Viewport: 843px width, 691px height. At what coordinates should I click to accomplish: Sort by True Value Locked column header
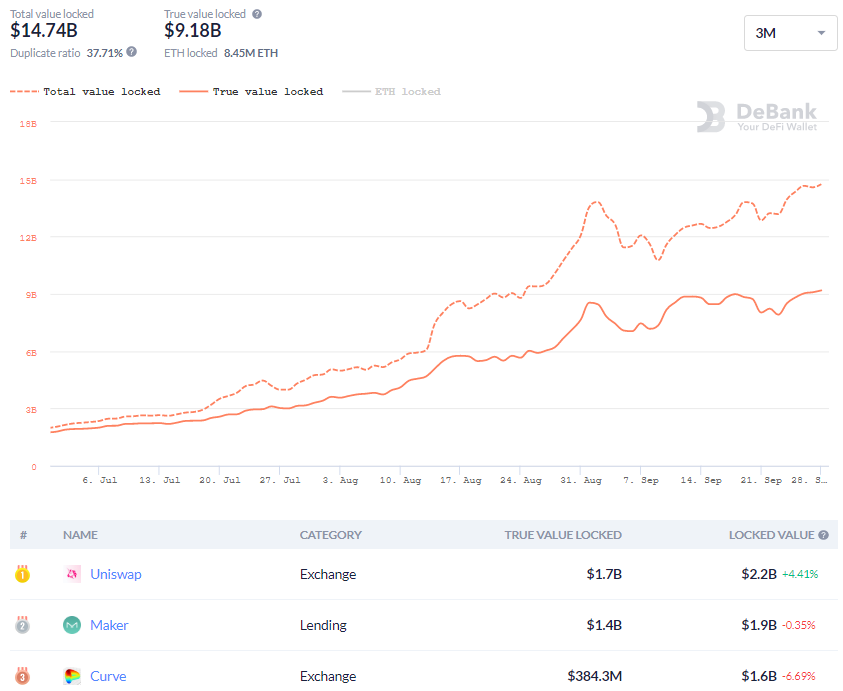[563, 535]
